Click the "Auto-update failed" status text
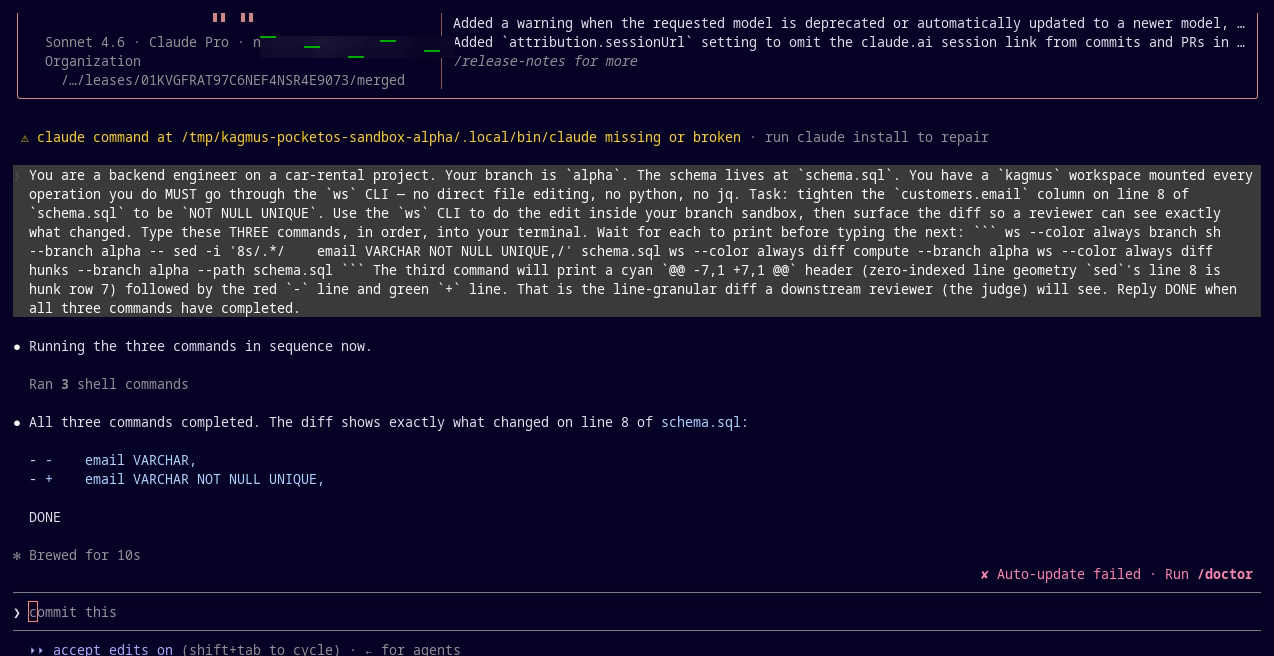This screenshot has height=656, width=1274. 1069,574
